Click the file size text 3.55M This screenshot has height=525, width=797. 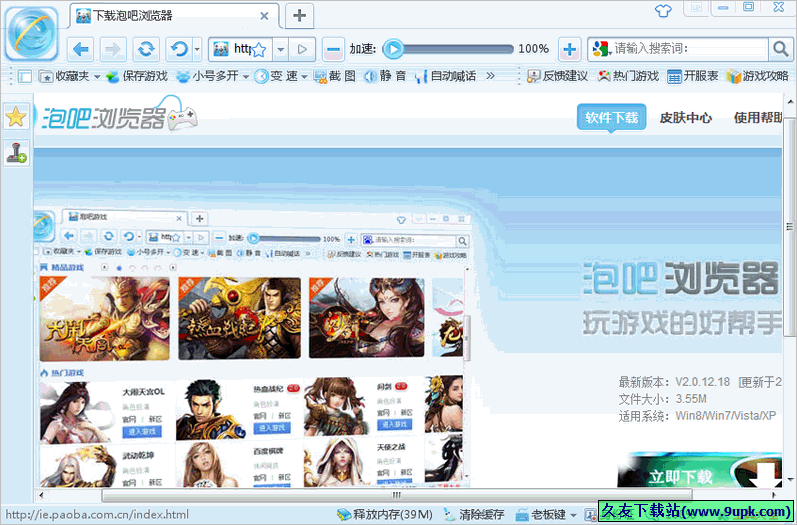(691, 398)
